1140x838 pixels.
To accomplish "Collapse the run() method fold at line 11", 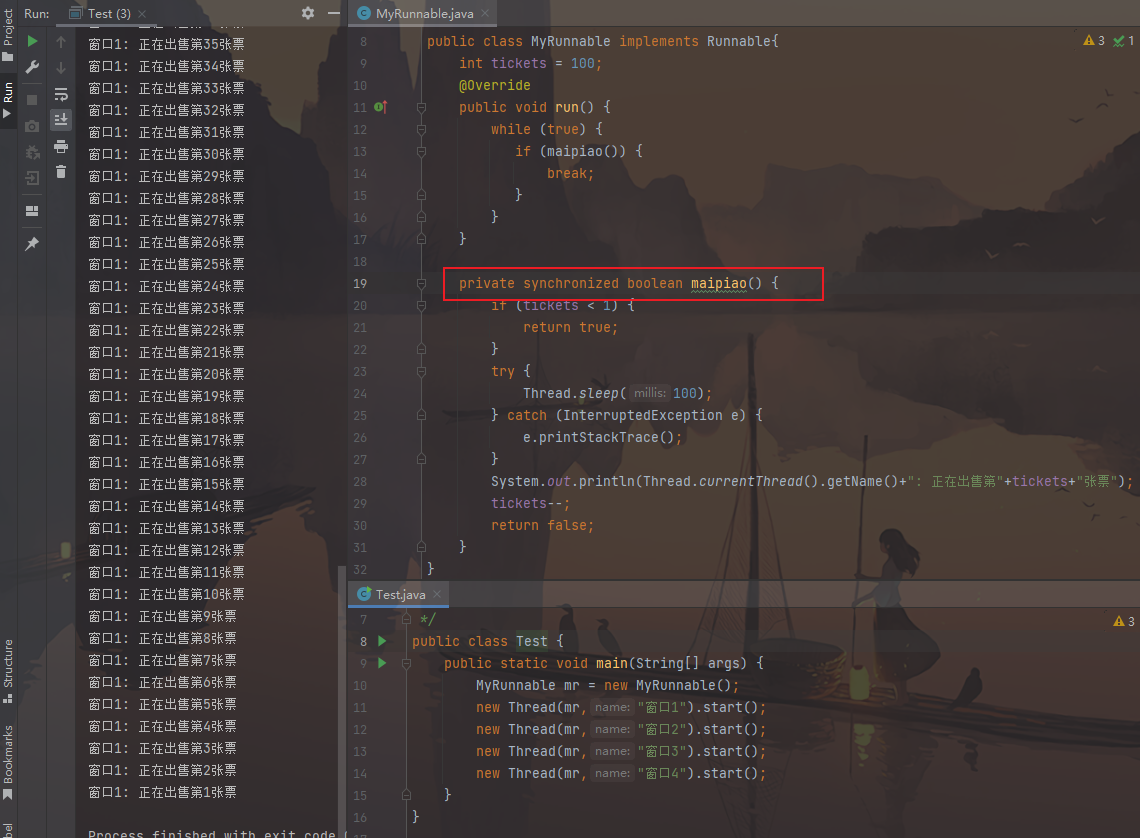I will coord(421,107).
